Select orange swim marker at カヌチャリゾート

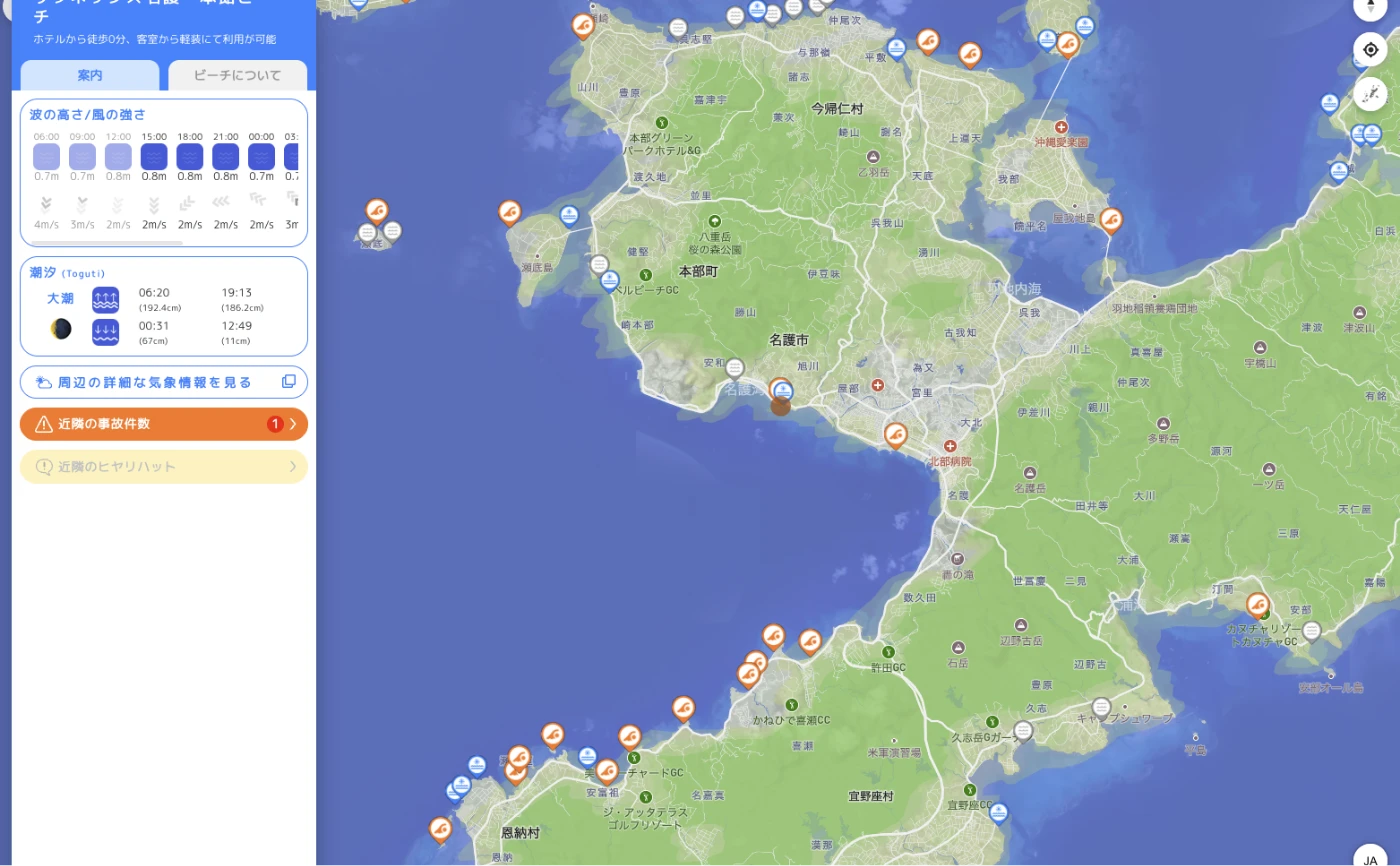pyautogui.click(x=1258, y=605)
